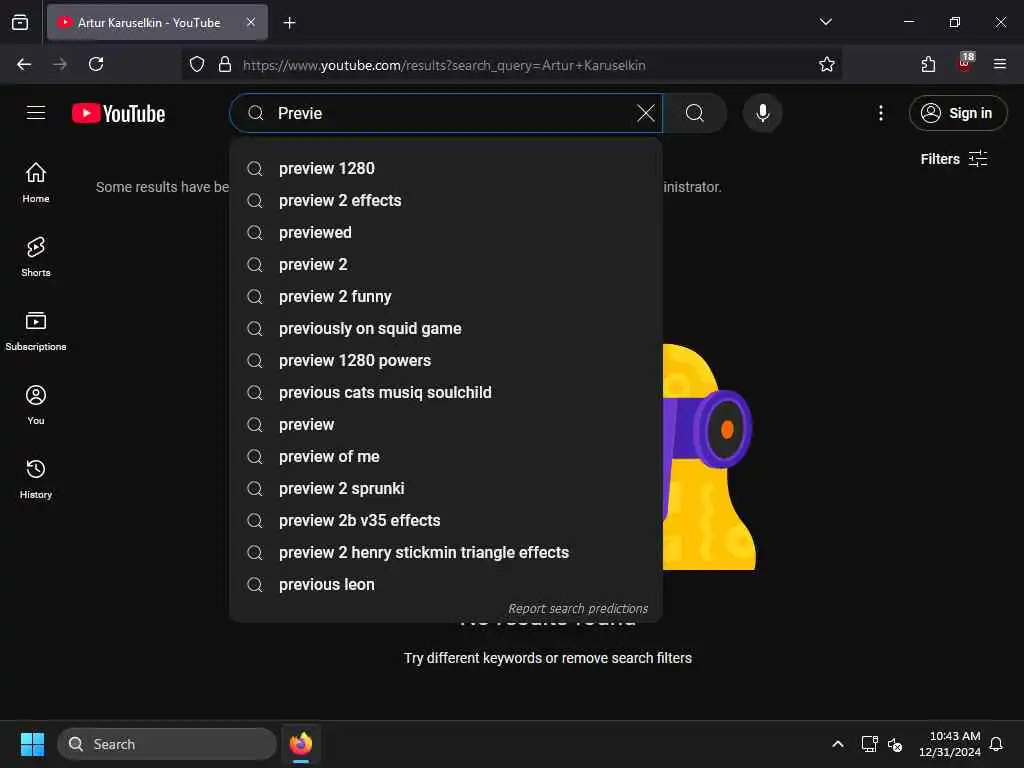Select suggestion 'previously on squid game'
Screen dimensions: 1024x768
pos(446,328)
